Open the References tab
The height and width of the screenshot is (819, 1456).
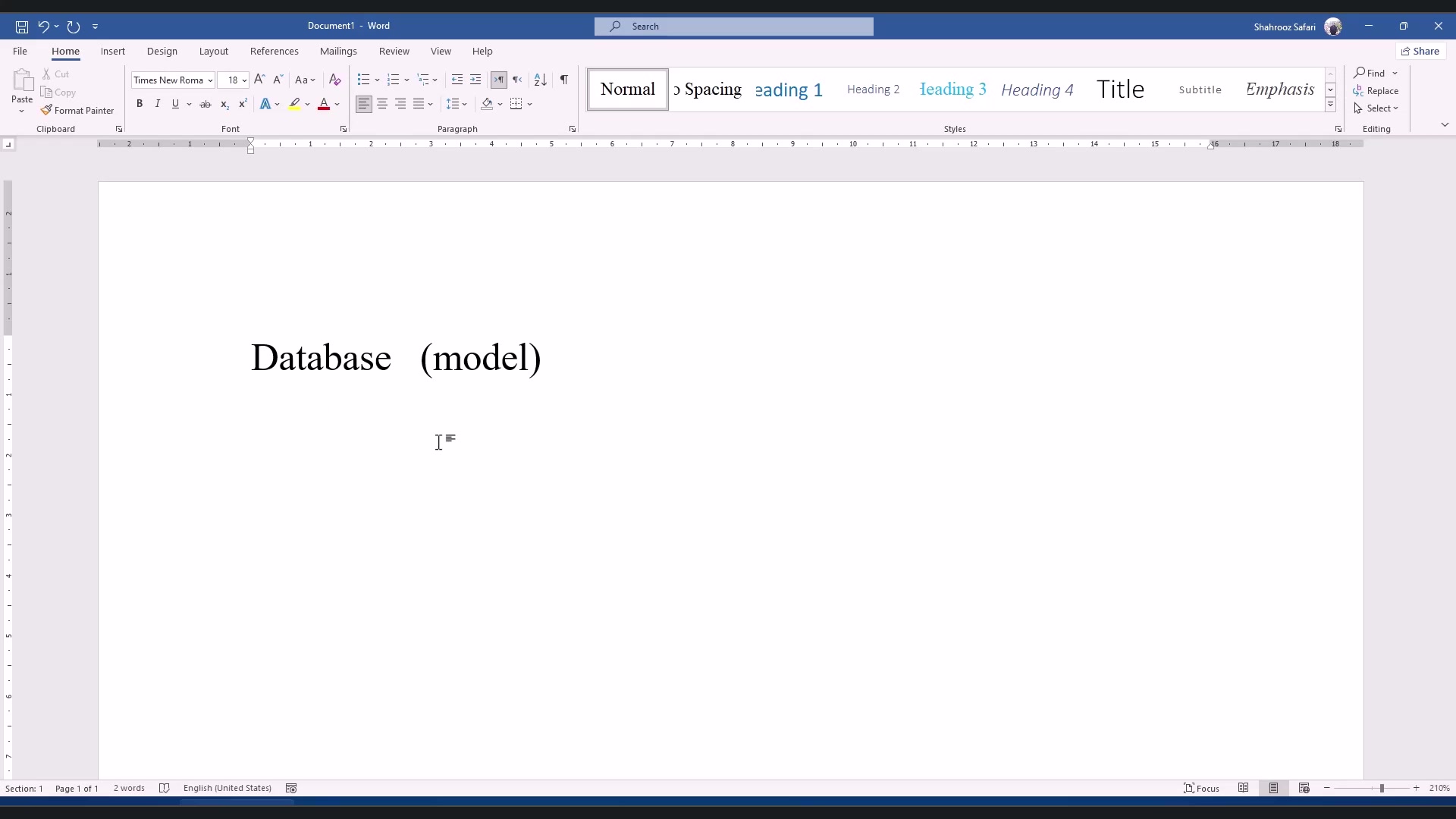tap(275, 52)
